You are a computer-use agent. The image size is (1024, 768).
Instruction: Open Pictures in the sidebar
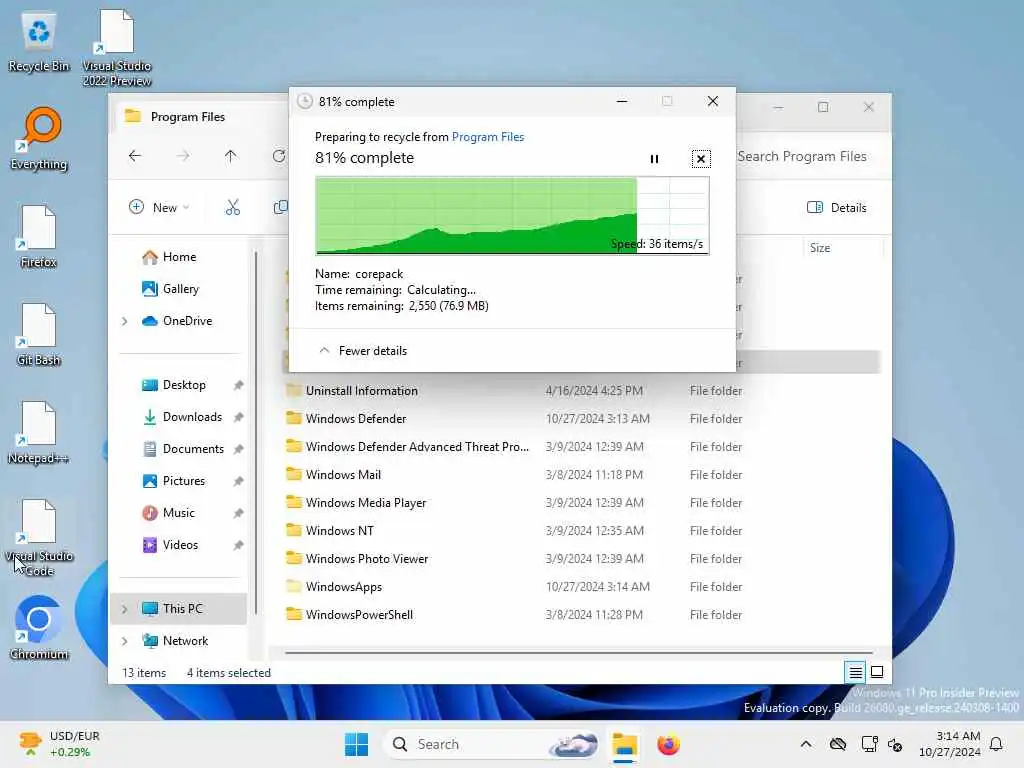(174, 481)
